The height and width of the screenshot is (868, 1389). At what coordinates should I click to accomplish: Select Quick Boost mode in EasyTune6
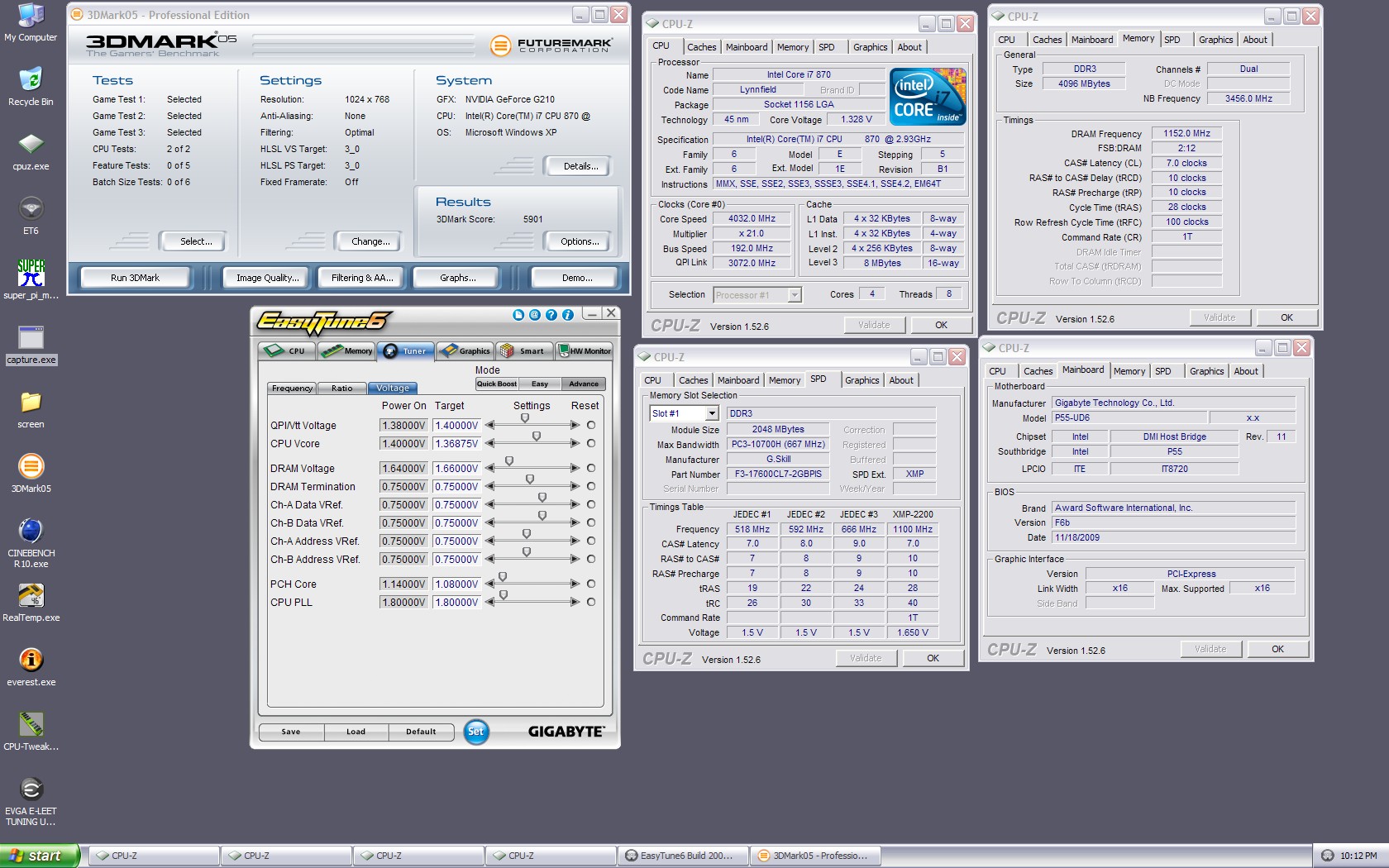coord(497,384)
